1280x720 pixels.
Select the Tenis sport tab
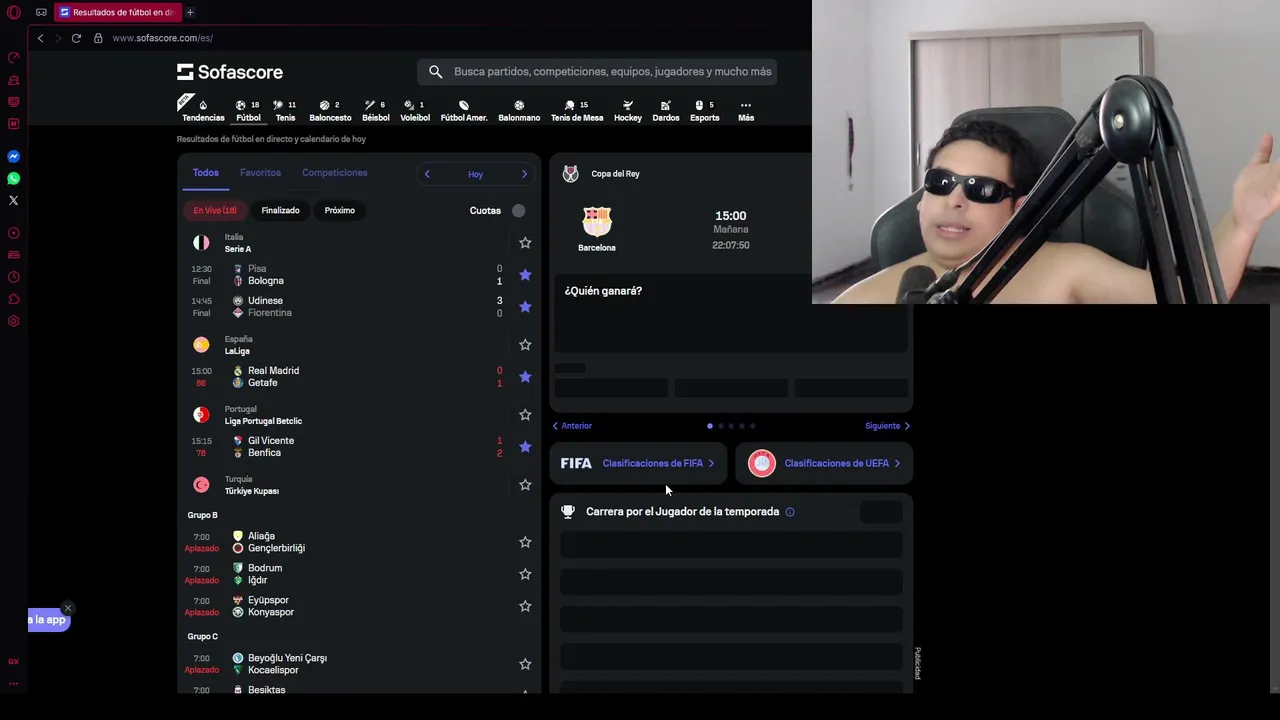pos(285,111)
